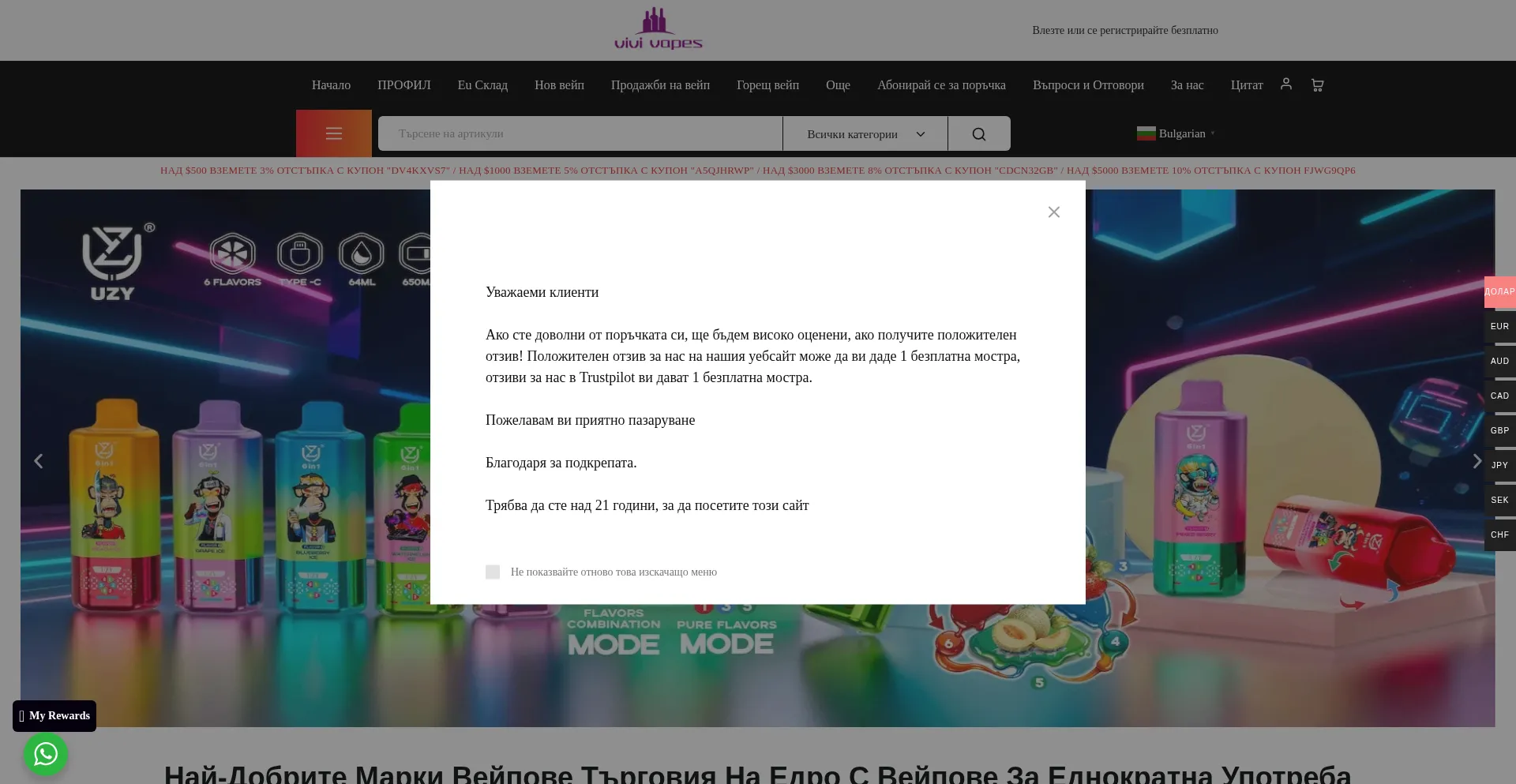The width and height of the screenshot is (1516, 784).
Task: Open the Bulgarian language selector
Action: pos(1176,133)
